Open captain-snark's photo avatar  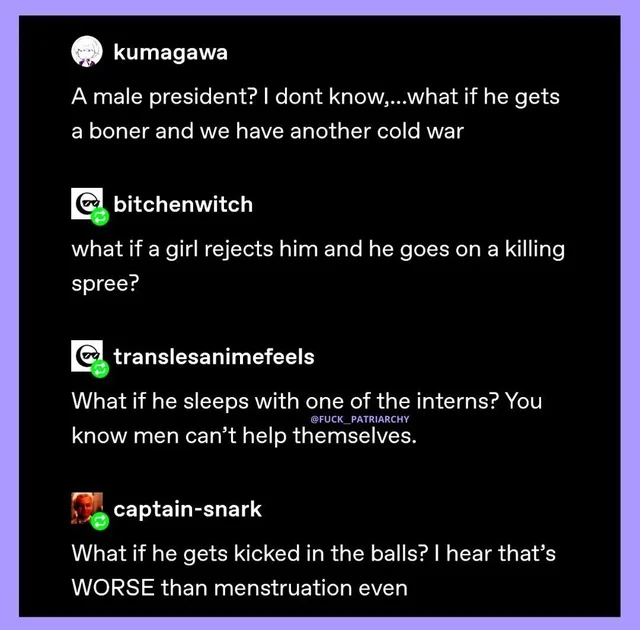[87, 508]
